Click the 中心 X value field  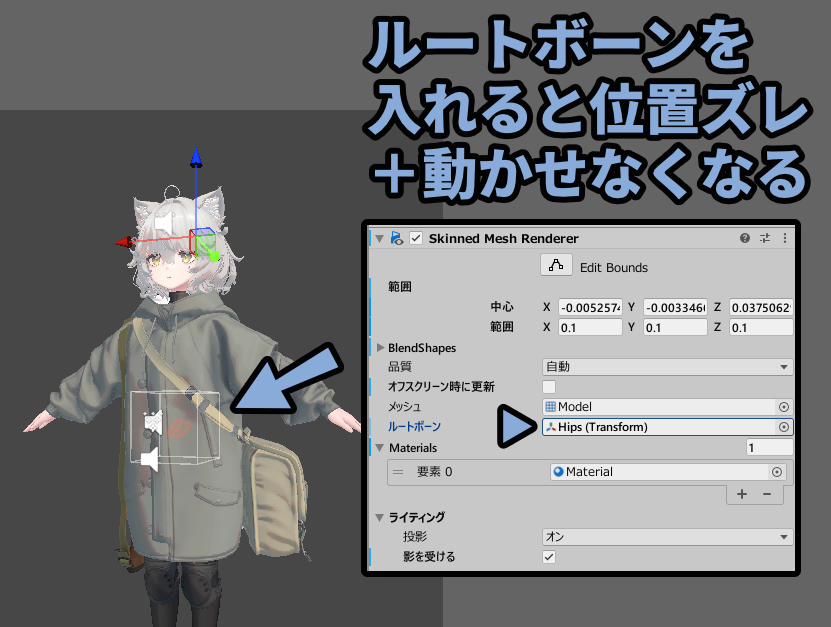click(x=590, y=307)
